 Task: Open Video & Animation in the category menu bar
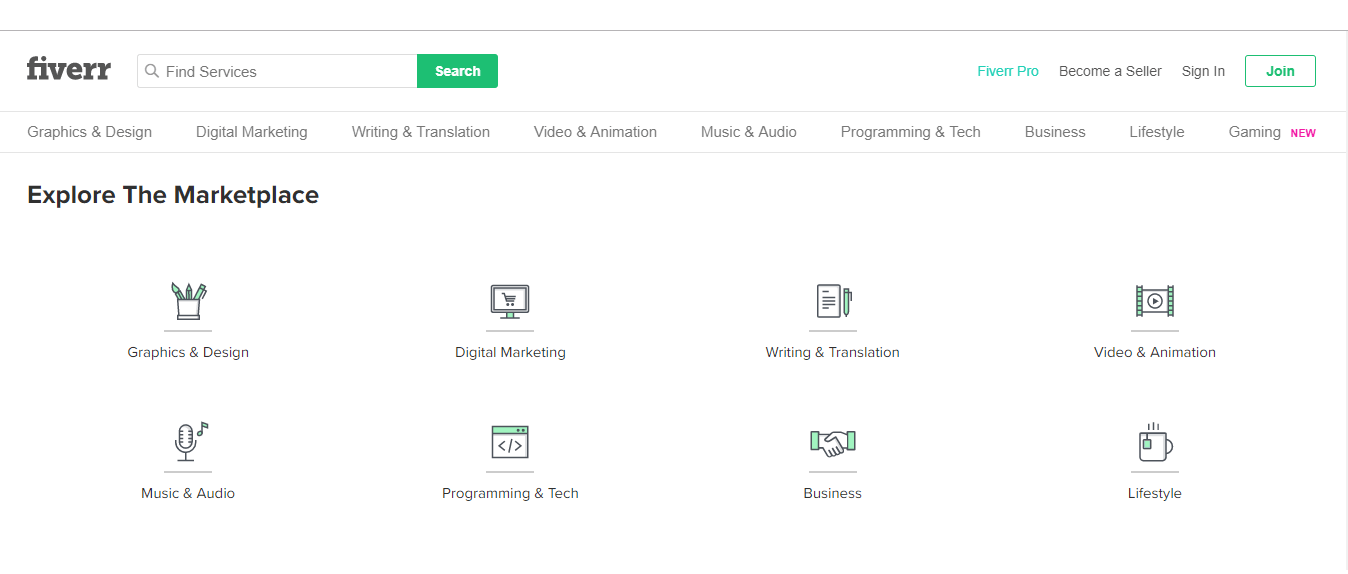tap(595, 132)
